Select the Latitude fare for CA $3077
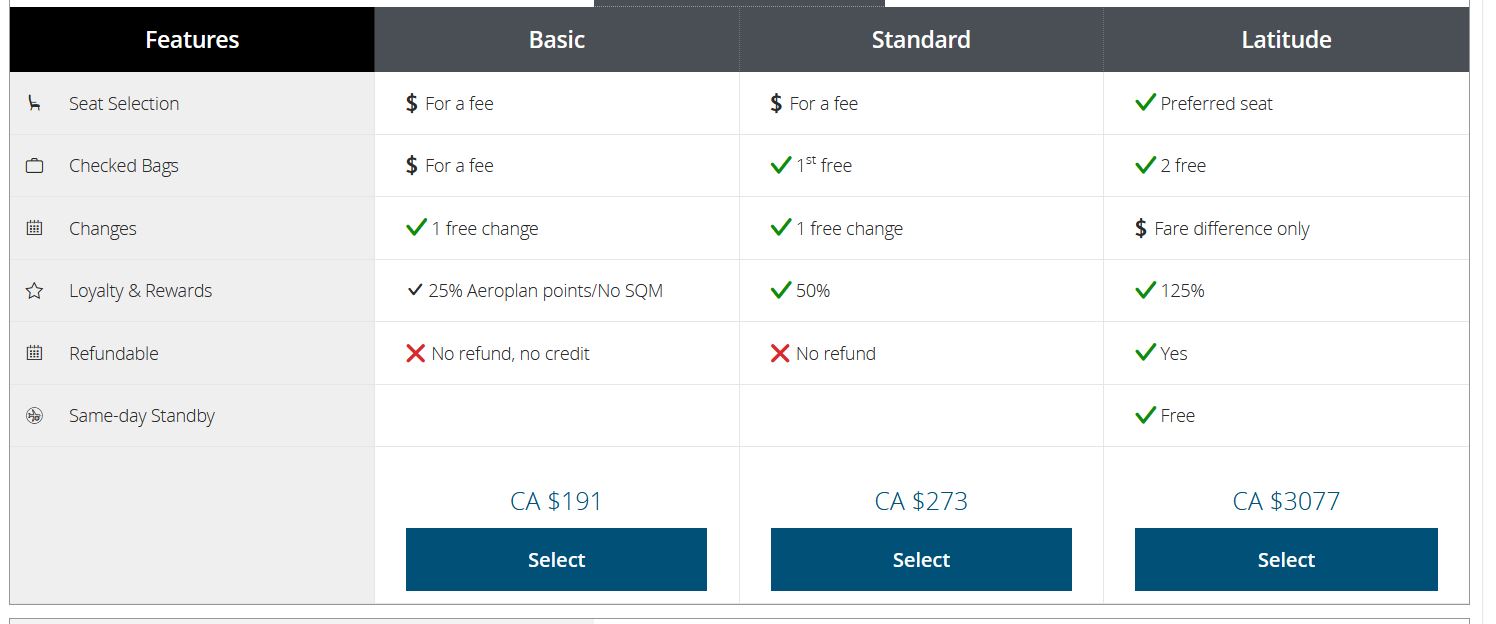The image size is (1496, 624). point(1286,560)
